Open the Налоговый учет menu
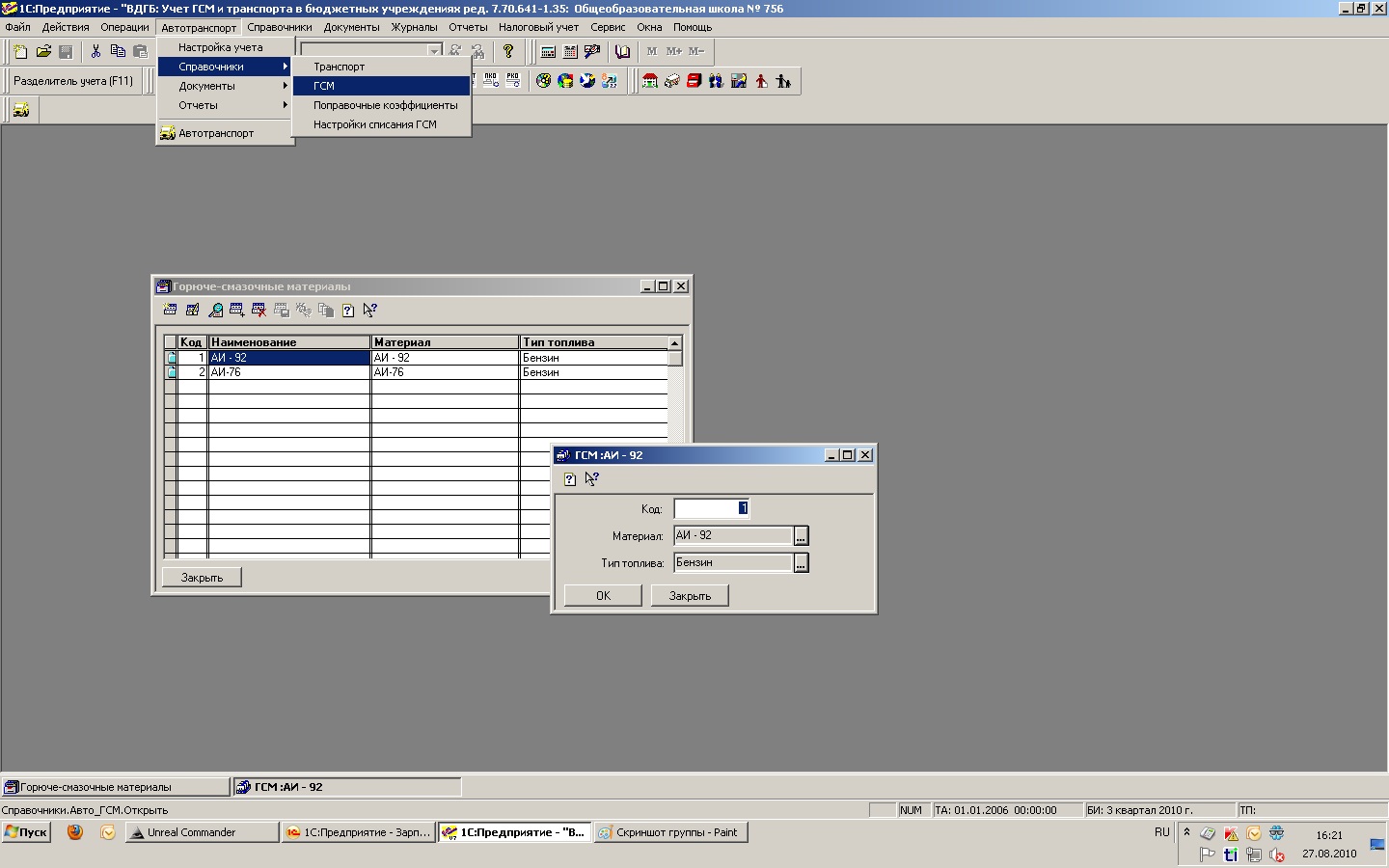 click(x=538, y=27)
